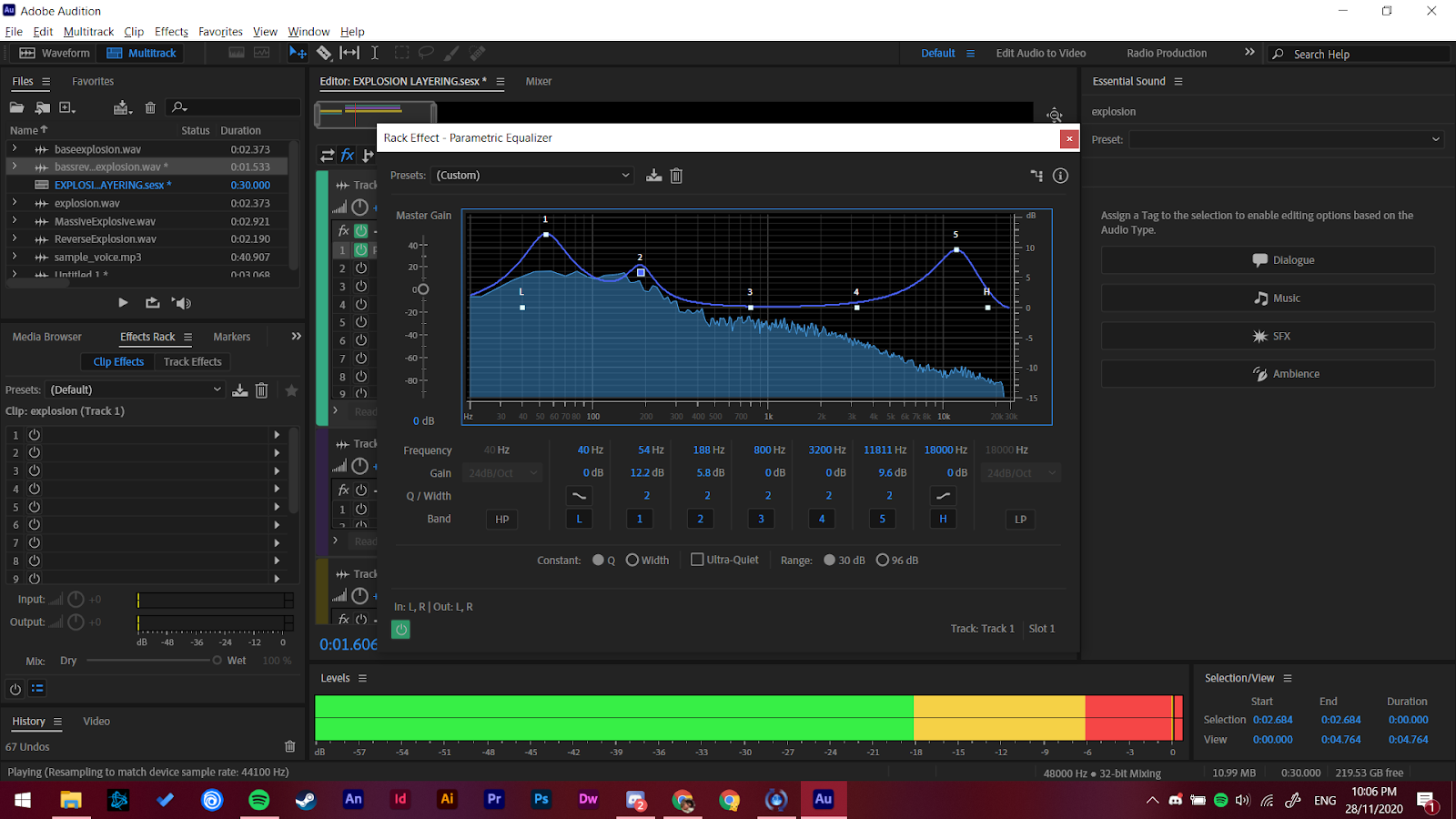Toggle power for Effects Rack slot 1
Screen dimensions: 1456x819
pyautogui.click(x=35, y=435)
